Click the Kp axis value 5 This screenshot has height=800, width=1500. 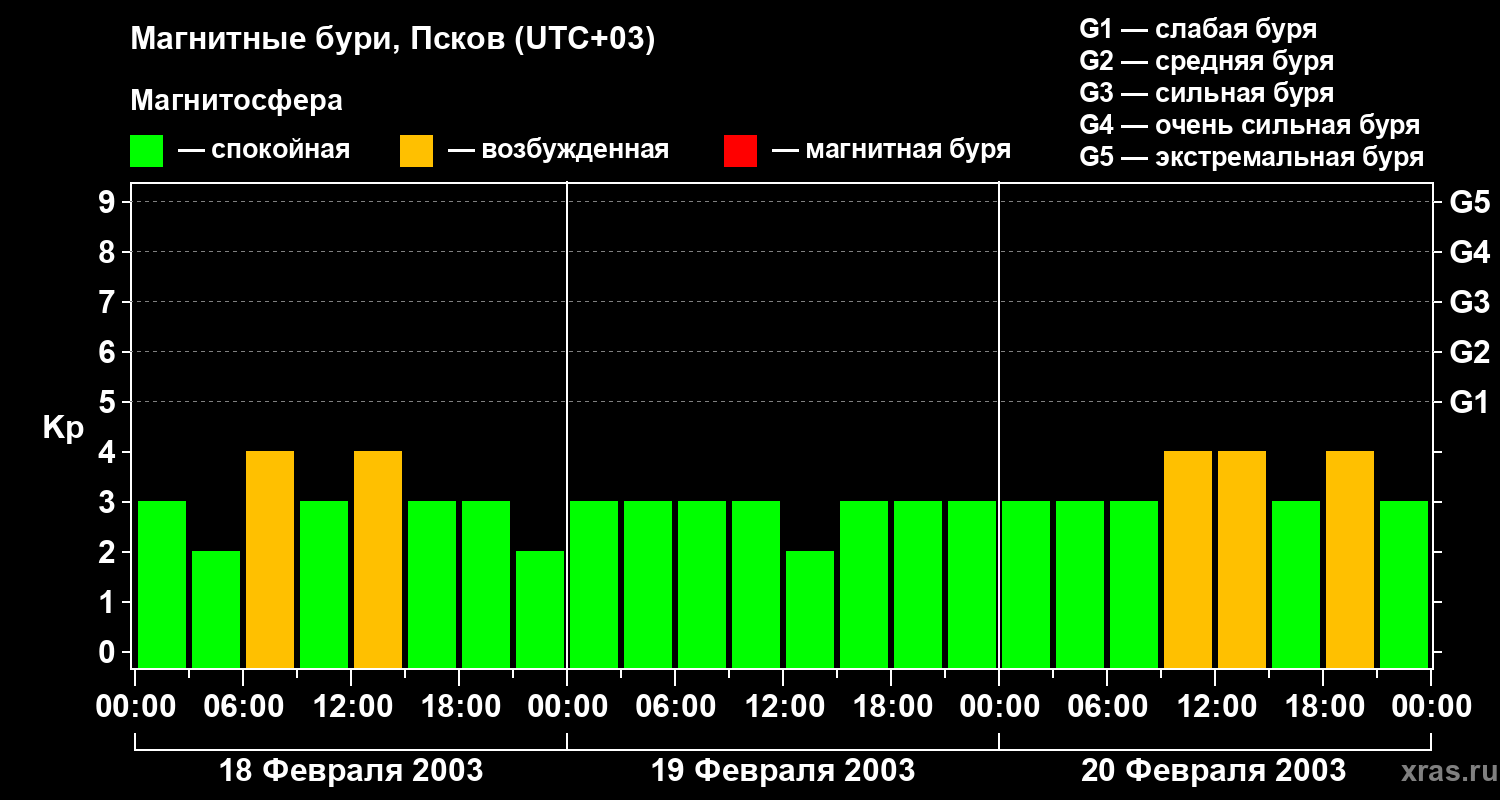point(109,403)
